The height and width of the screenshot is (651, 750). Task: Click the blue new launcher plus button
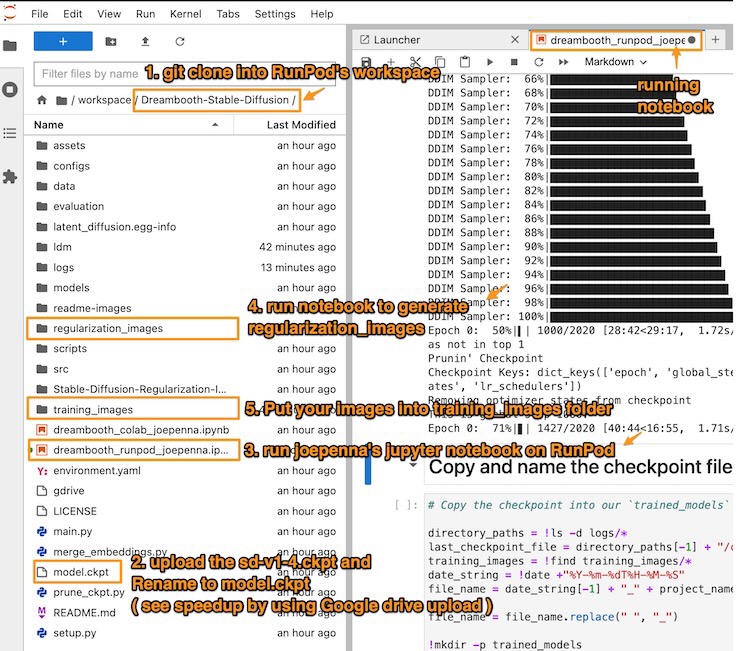(x=63, y=41)
